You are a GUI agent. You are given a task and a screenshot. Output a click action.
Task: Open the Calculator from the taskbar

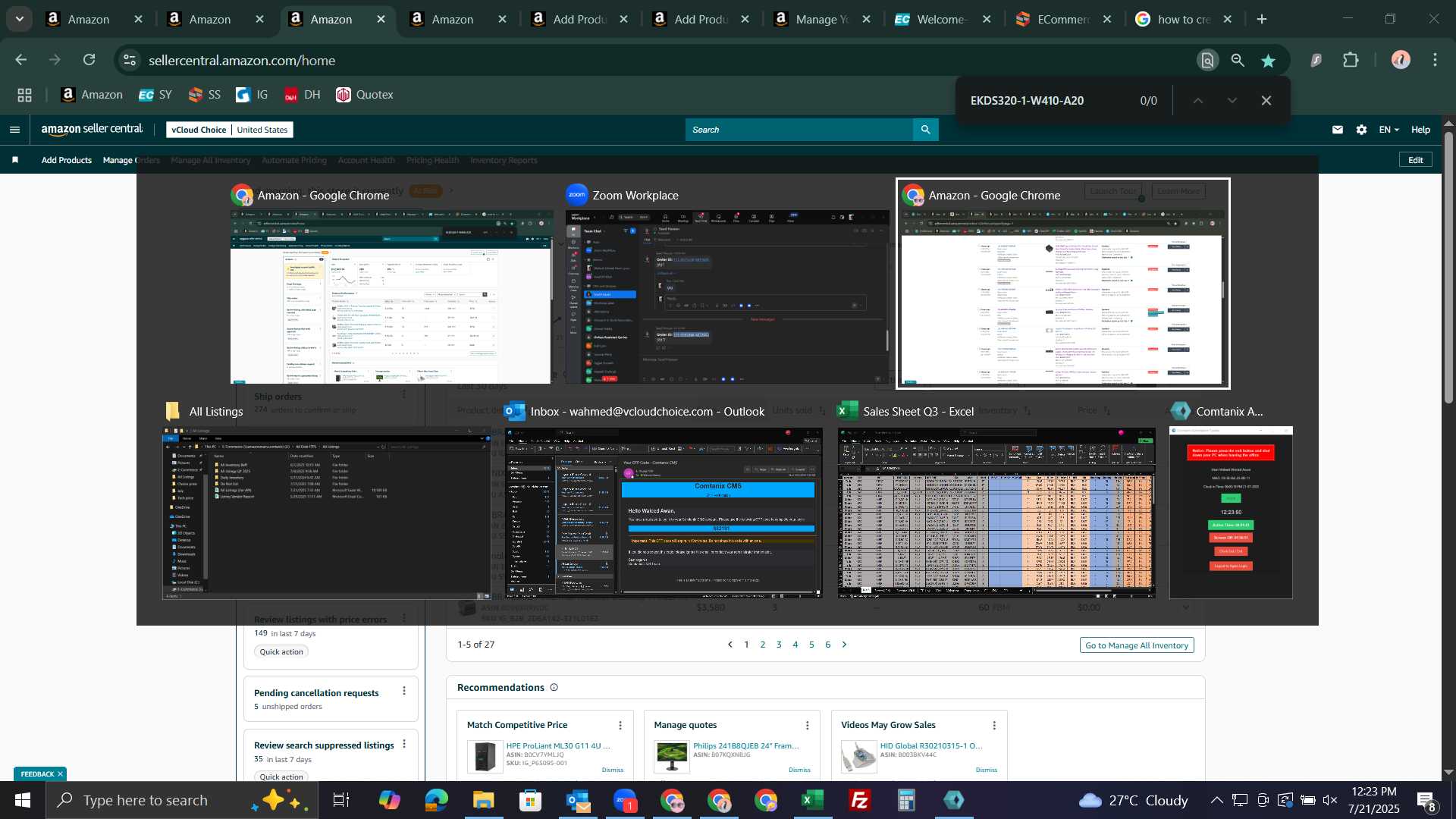tap(907, 800)
